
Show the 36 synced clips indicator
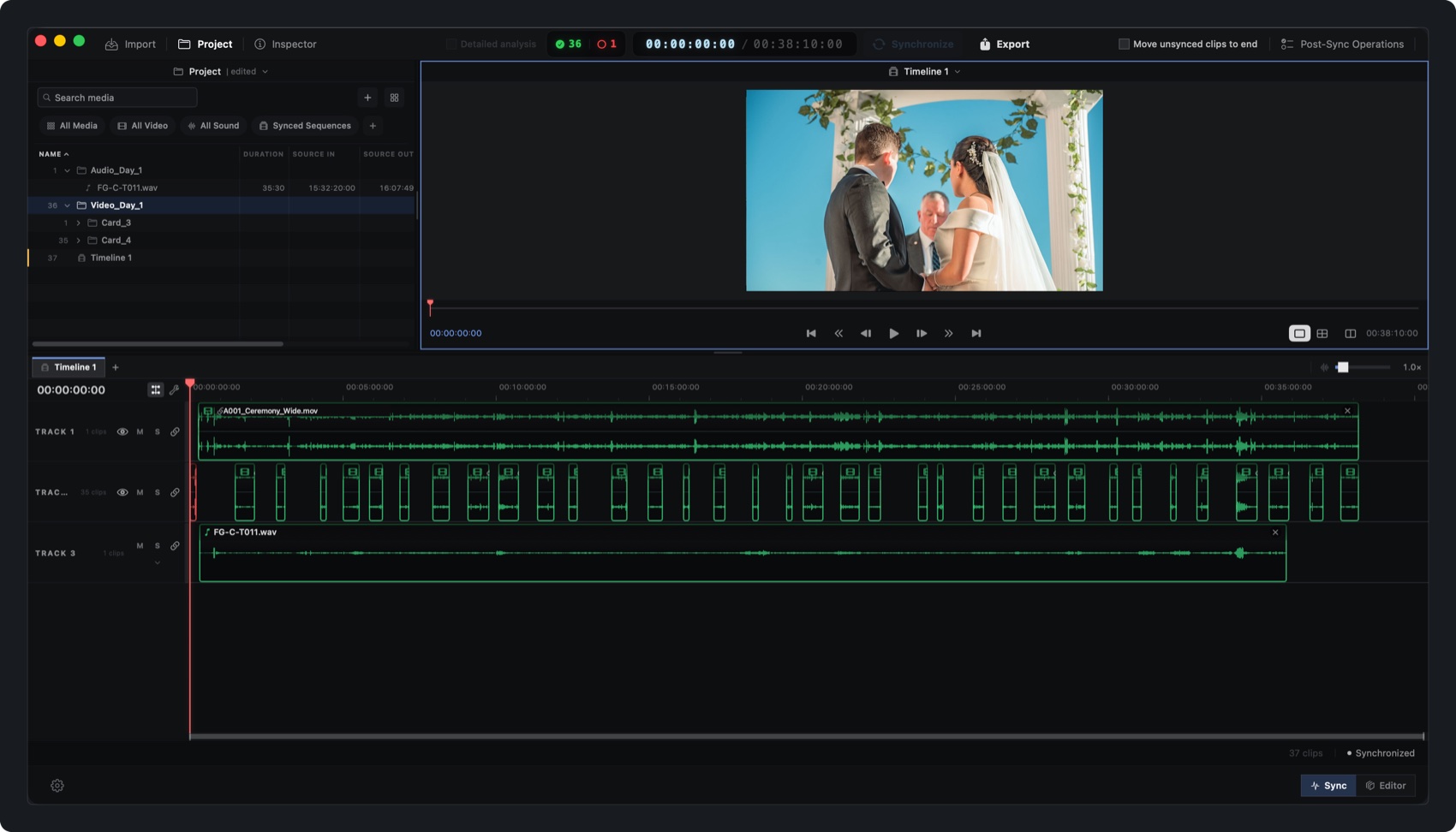568,45
